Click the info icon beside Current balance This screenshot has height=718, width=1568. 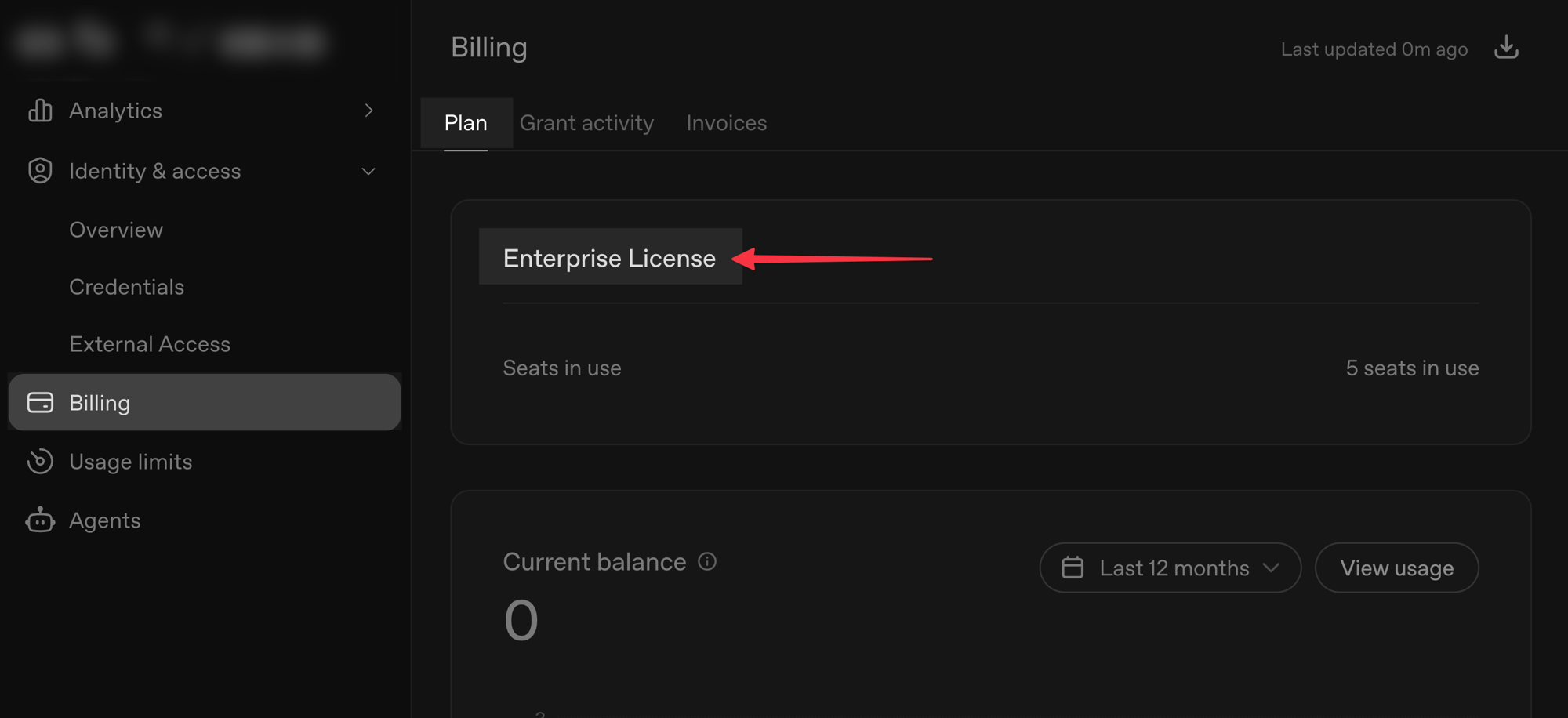click(707, 561)
